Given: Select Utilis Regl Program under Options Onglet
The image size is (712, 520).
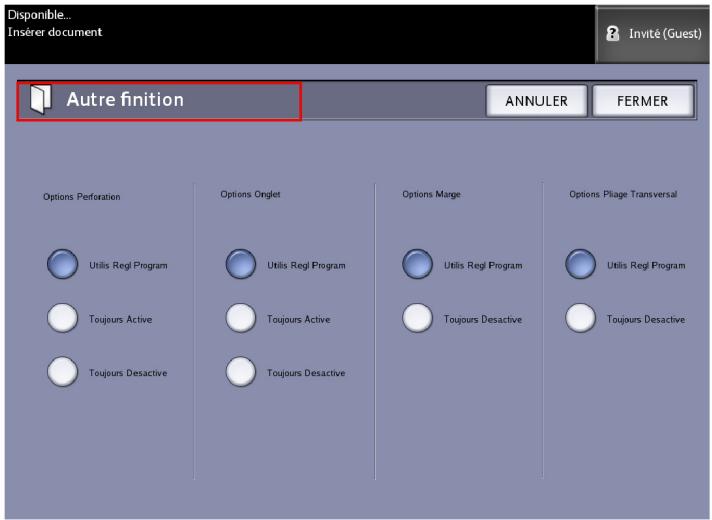Looking at the screenshot, I should 241,265.
